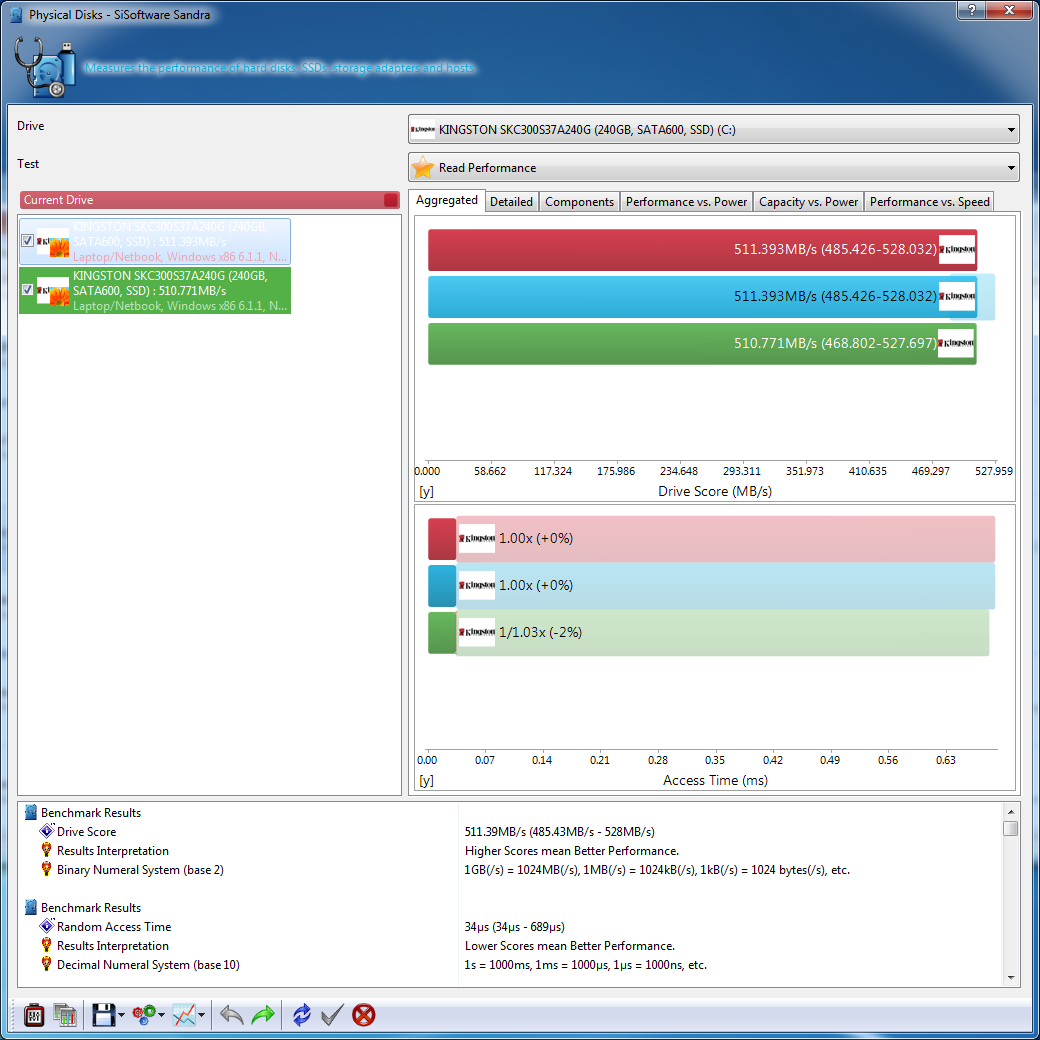Image resolution: width=1040 pixels, height=1040 pixels.
Task: Click the first Benchmark Results heading icon
Action: [x=31, y=812]
